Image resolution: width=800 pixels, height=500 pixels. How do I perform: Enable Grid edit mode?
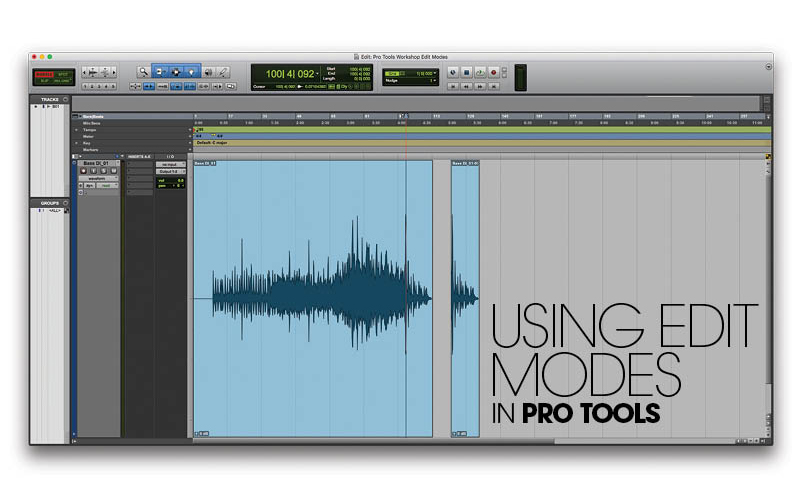[x=63, y=81]
